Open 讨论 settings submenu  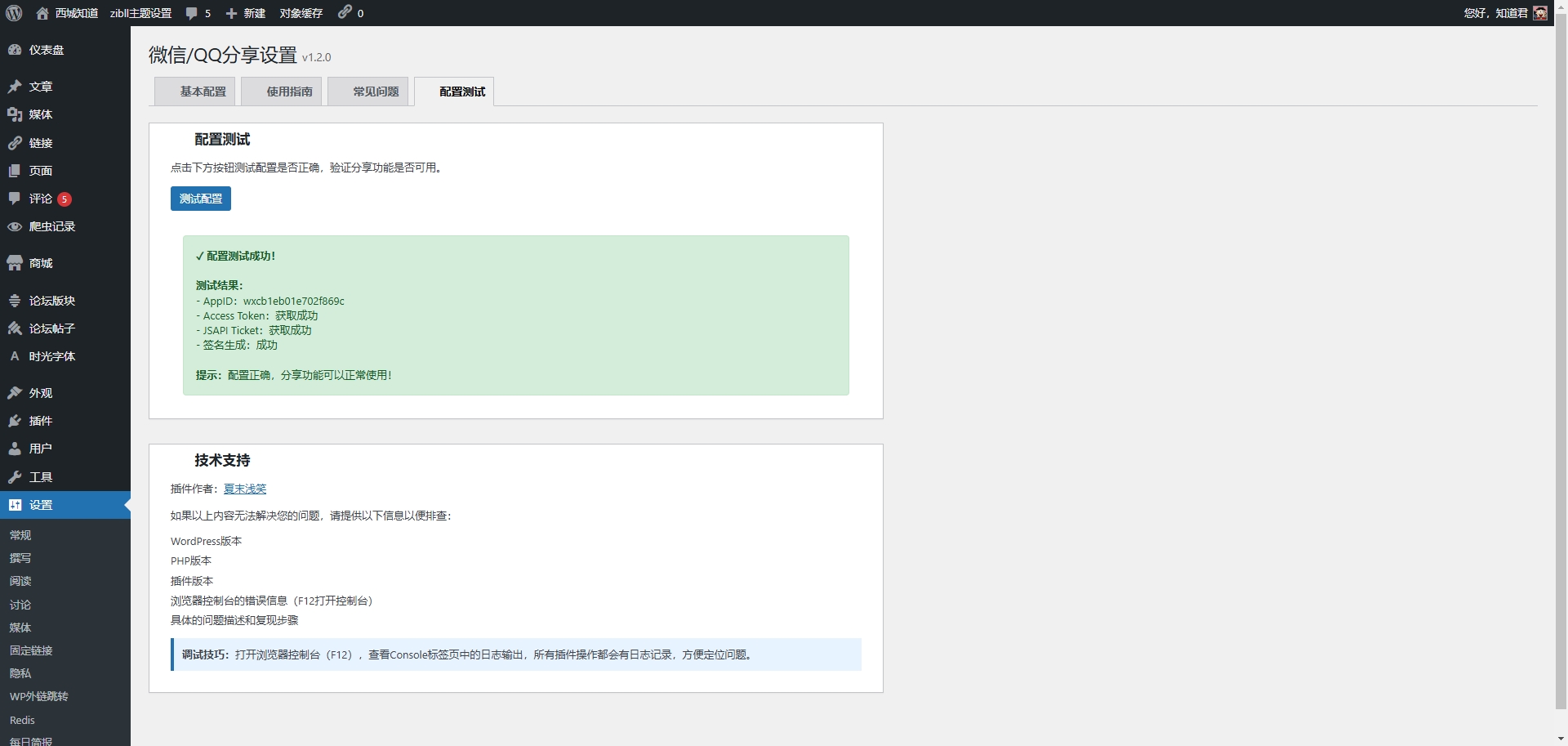pyautogui.click(x=20, y=605)
